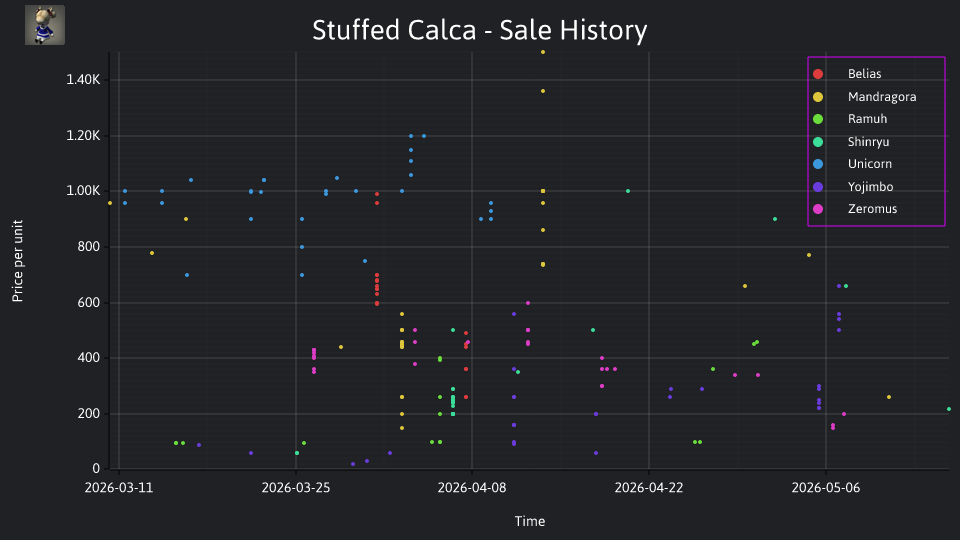
Task: Click the 2026-04-22 x-axis date label
Action: 649,487
